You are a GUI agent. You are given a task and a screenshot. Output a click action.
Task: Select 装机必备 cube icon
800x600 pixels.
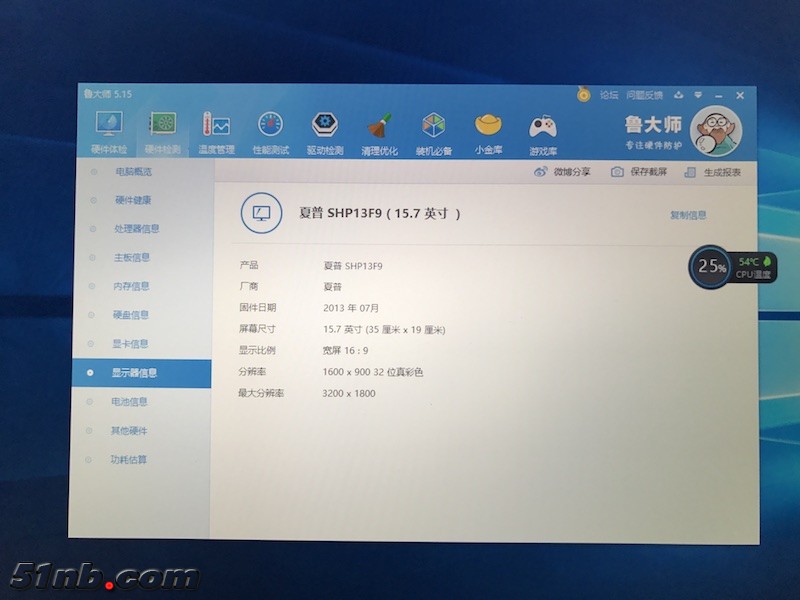click(x=434, y=127)
